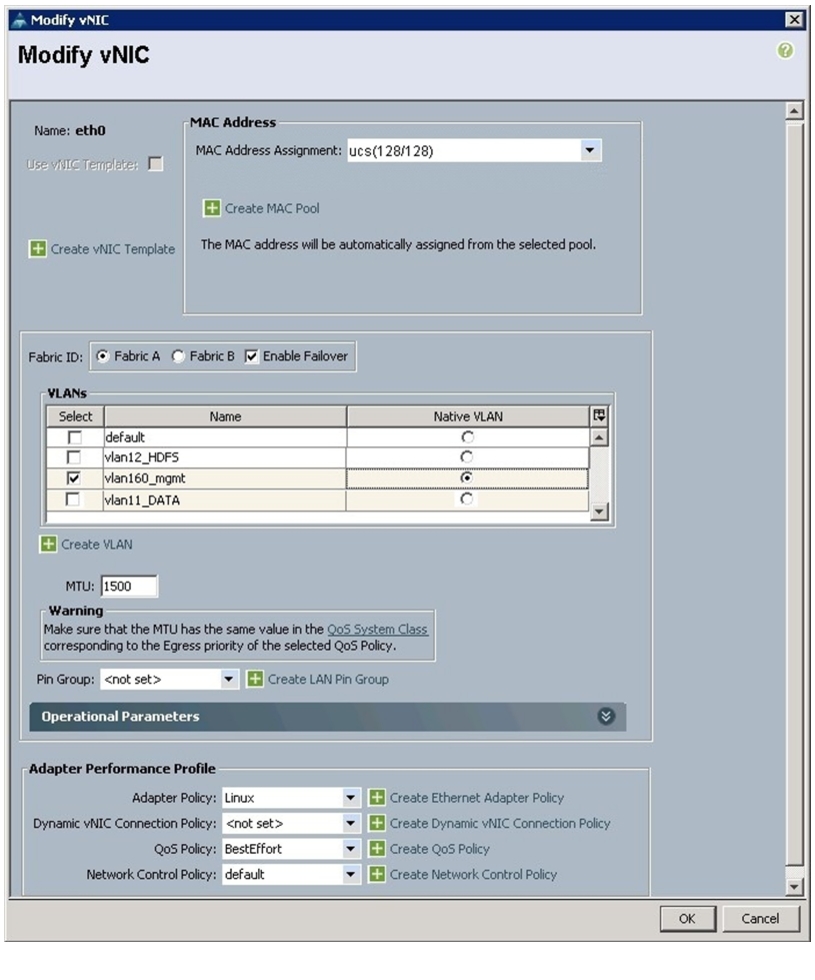Image resolution: width=815 pixels, height=980 pixels.
Task: Open the QoS System Class link
Action: (x=378, y=629)
